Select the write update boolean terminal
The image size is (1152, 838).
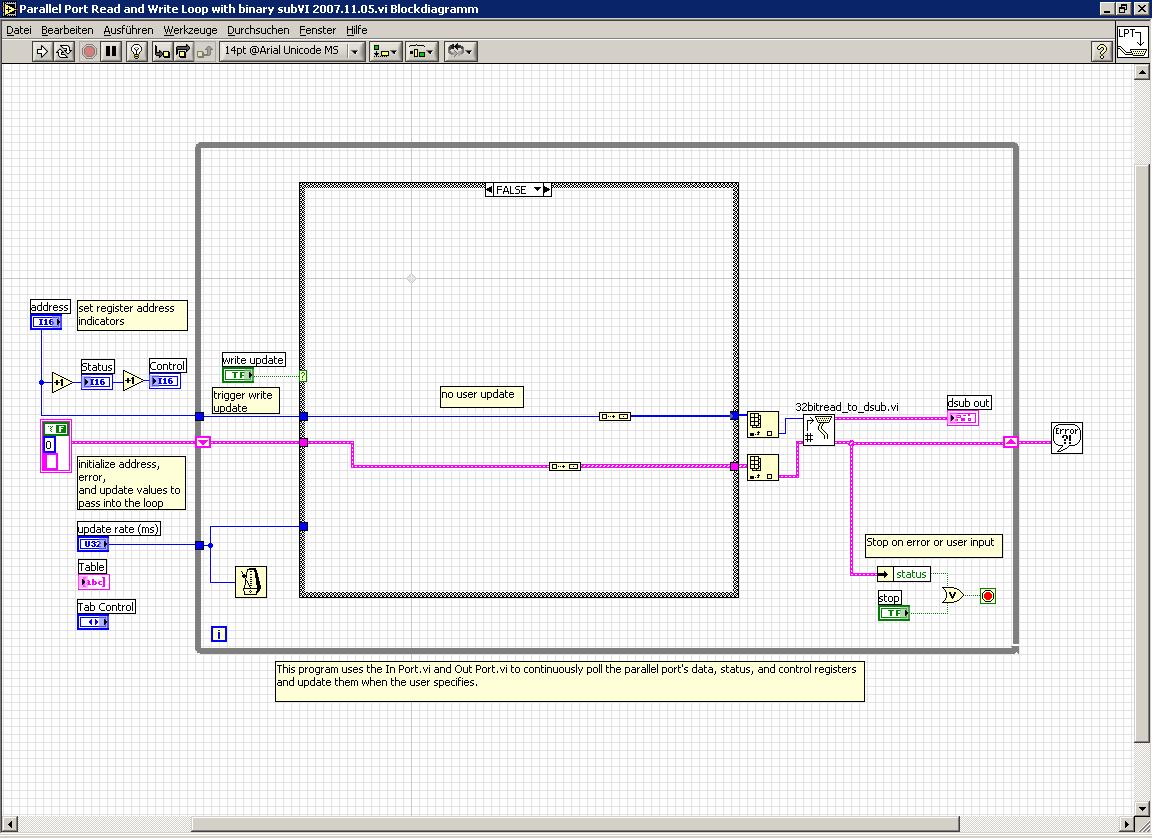(238, 375)
